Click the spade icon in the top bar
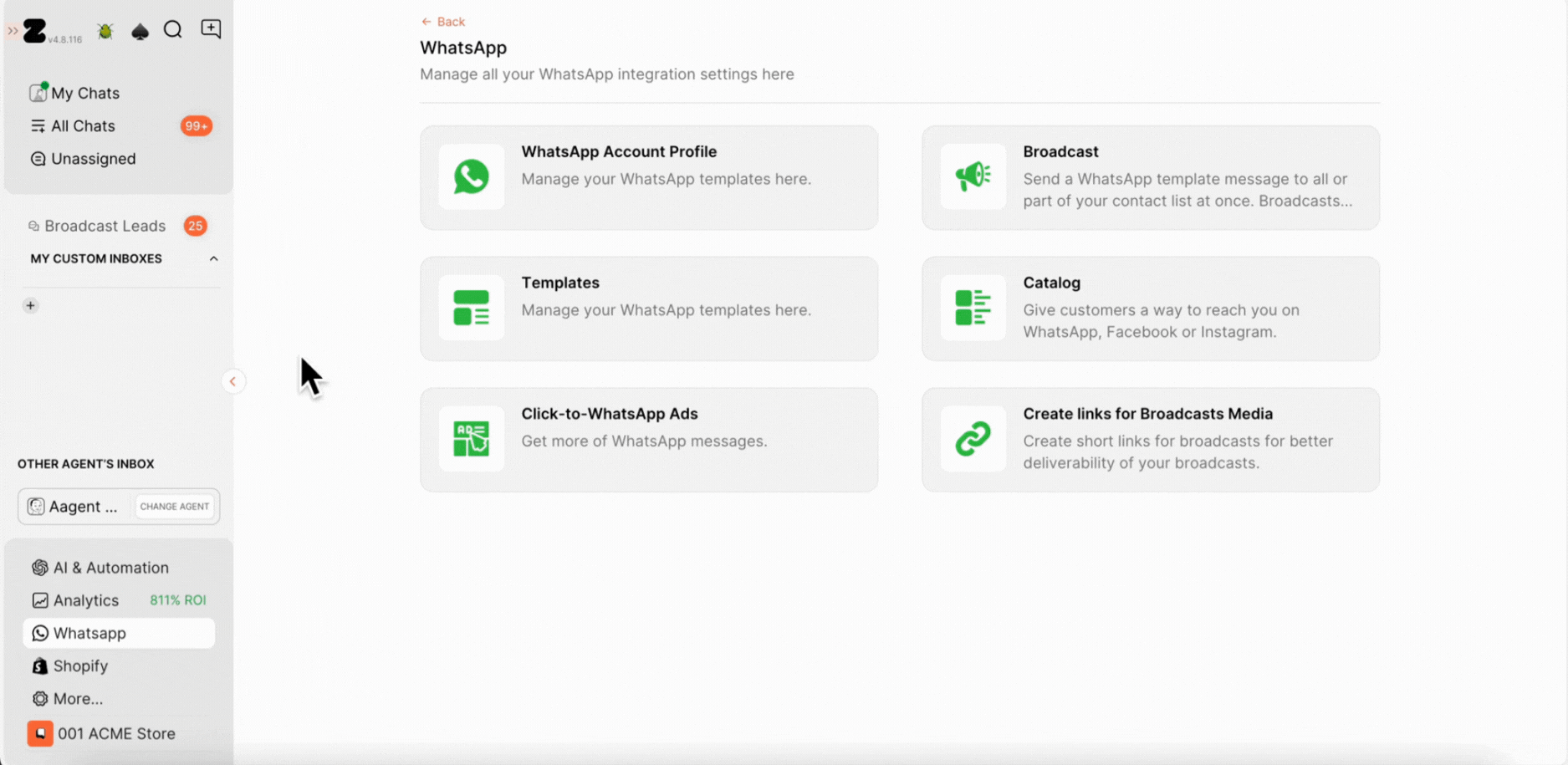Image resolution: width=1568 pixels, height=765 pixels. pos(140,31)
